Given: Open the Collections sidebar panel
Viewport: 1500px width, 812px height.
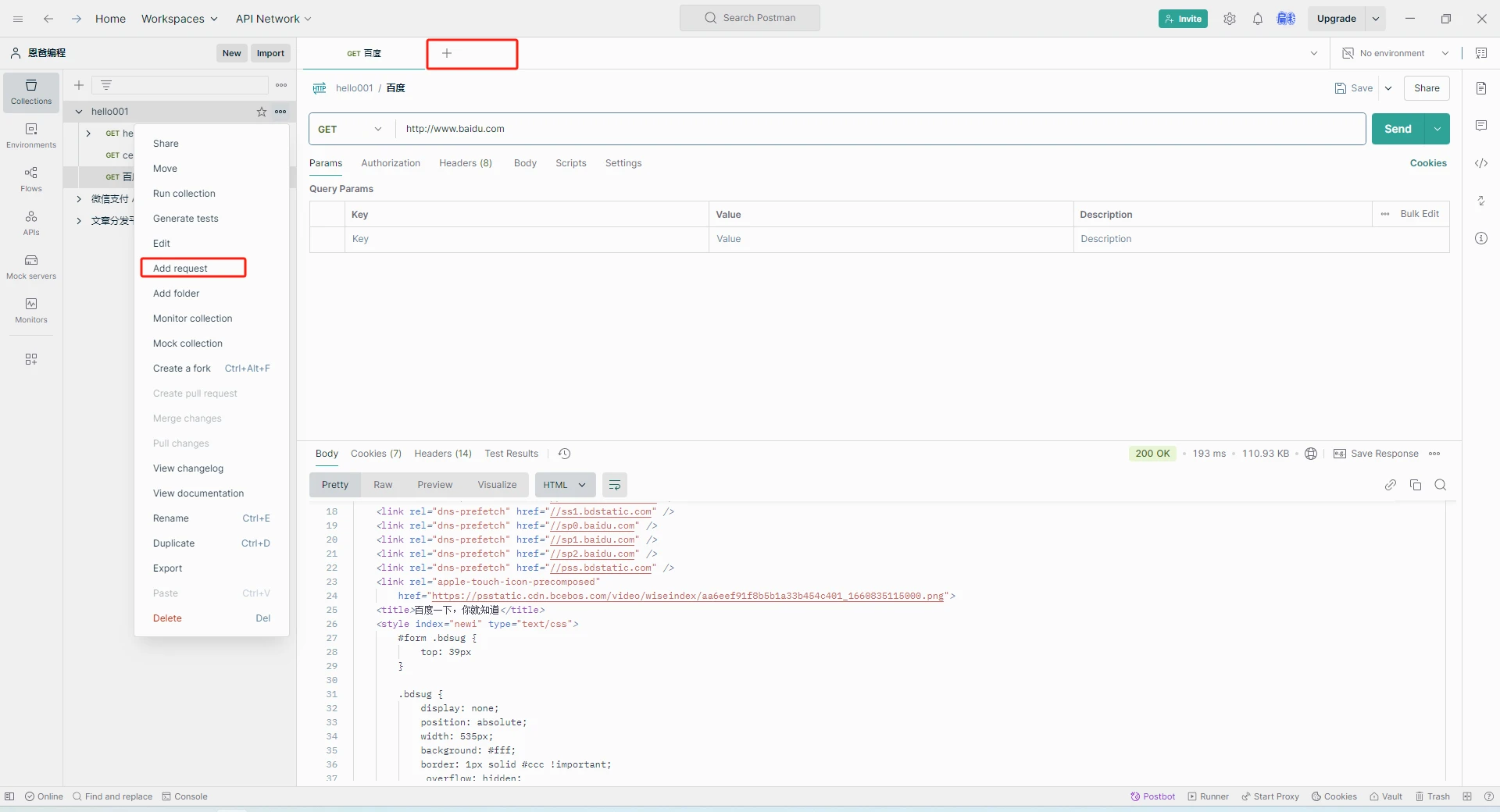Looking at the screenshot, I should (31, 92).
